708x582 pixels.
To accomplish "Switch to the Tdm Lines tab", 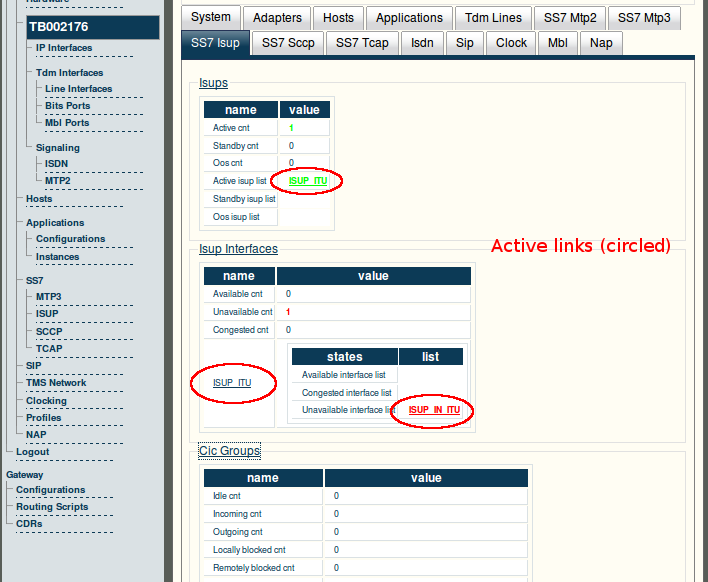I will [x=493, y=18].
